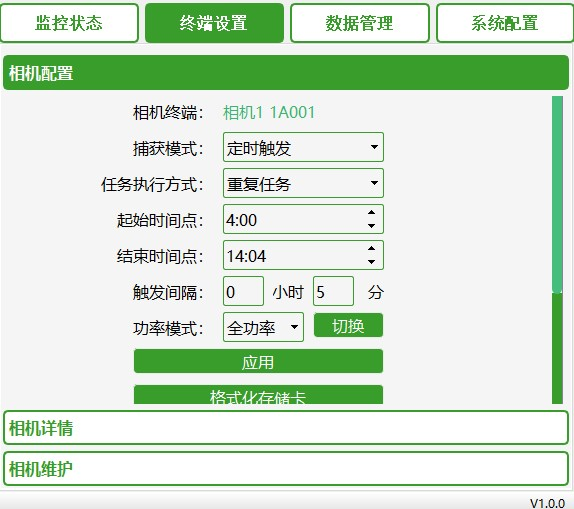Viewport: 574px width, 509px height.
Task: Click the 格式化存储卡 button
Action: pos(258,395)
